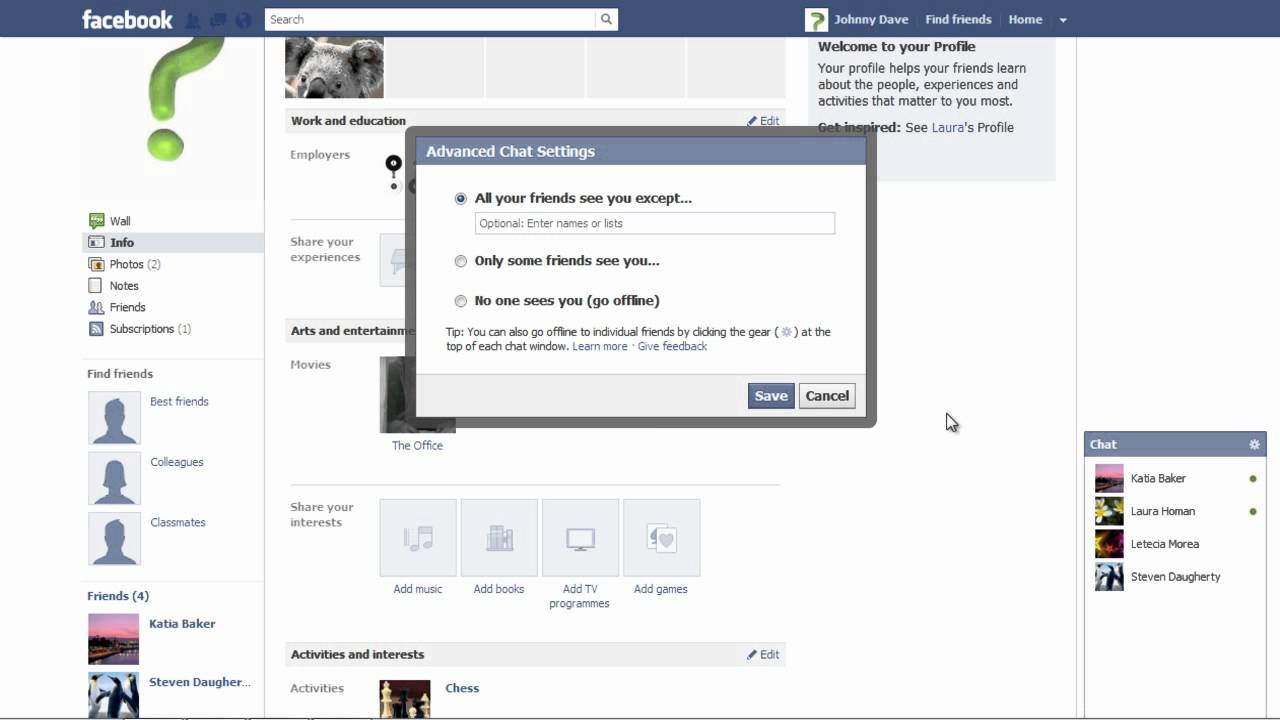Click Katia Baker chat avatar
Viewport: 1280px width, 720px height.
pos(1109,479)
